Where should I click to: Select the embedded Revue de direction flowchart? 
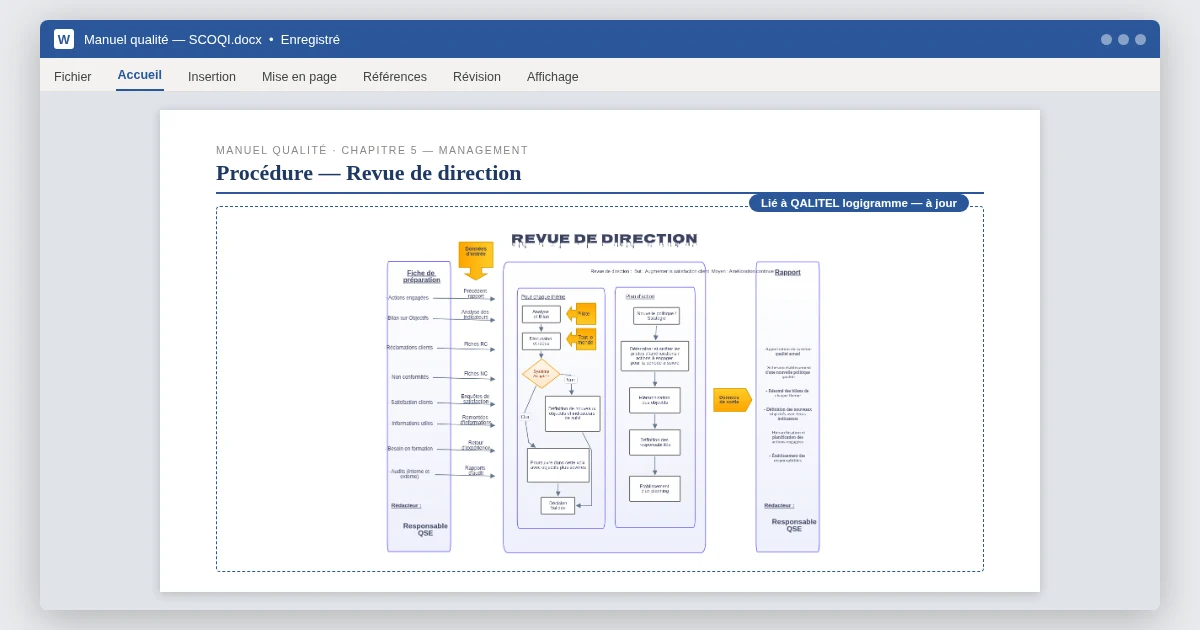click(x=600, y=390)
